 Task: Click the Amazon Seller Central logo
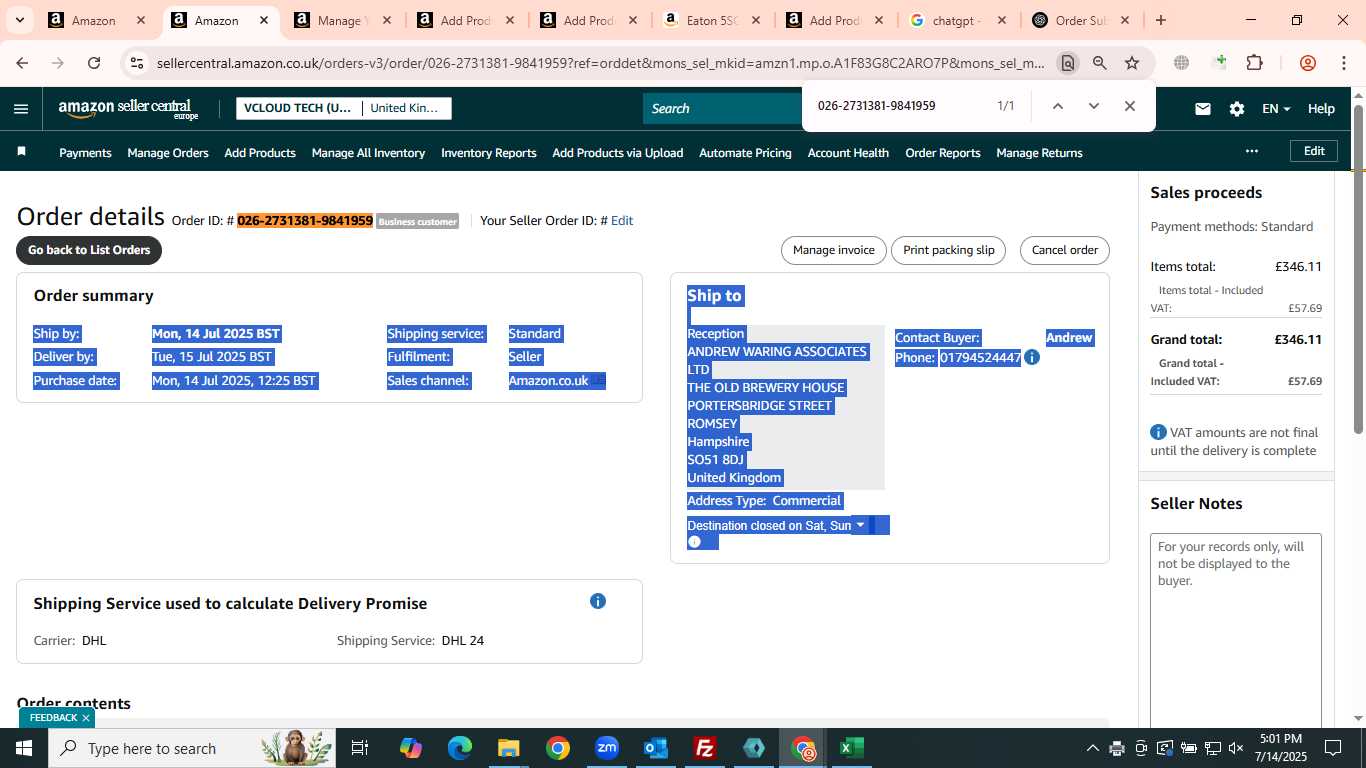coord(128,109)
